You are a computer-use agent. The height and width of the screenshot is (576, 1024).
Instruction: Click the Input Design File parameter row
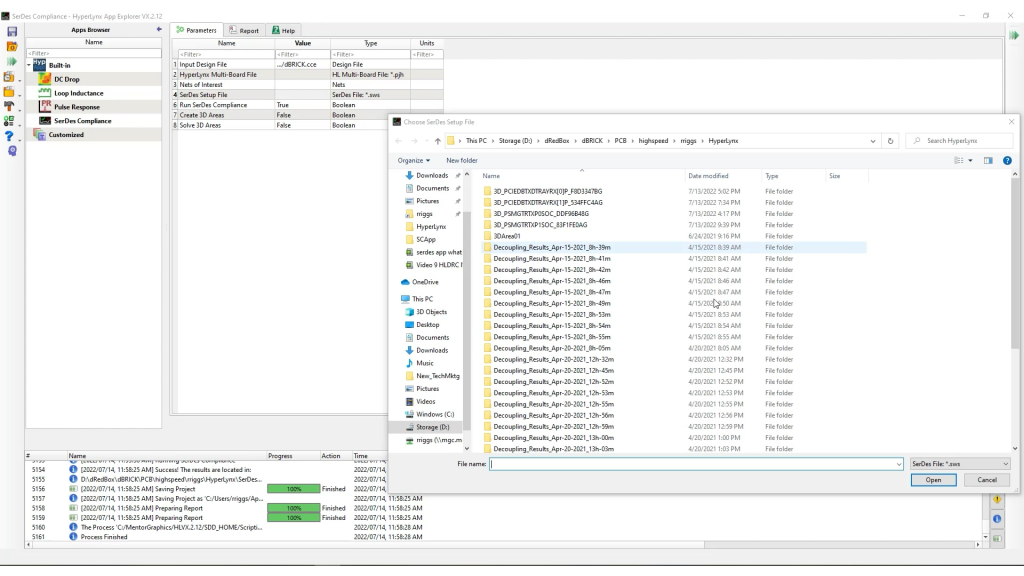pyautogui.click(x=308, y=65)
